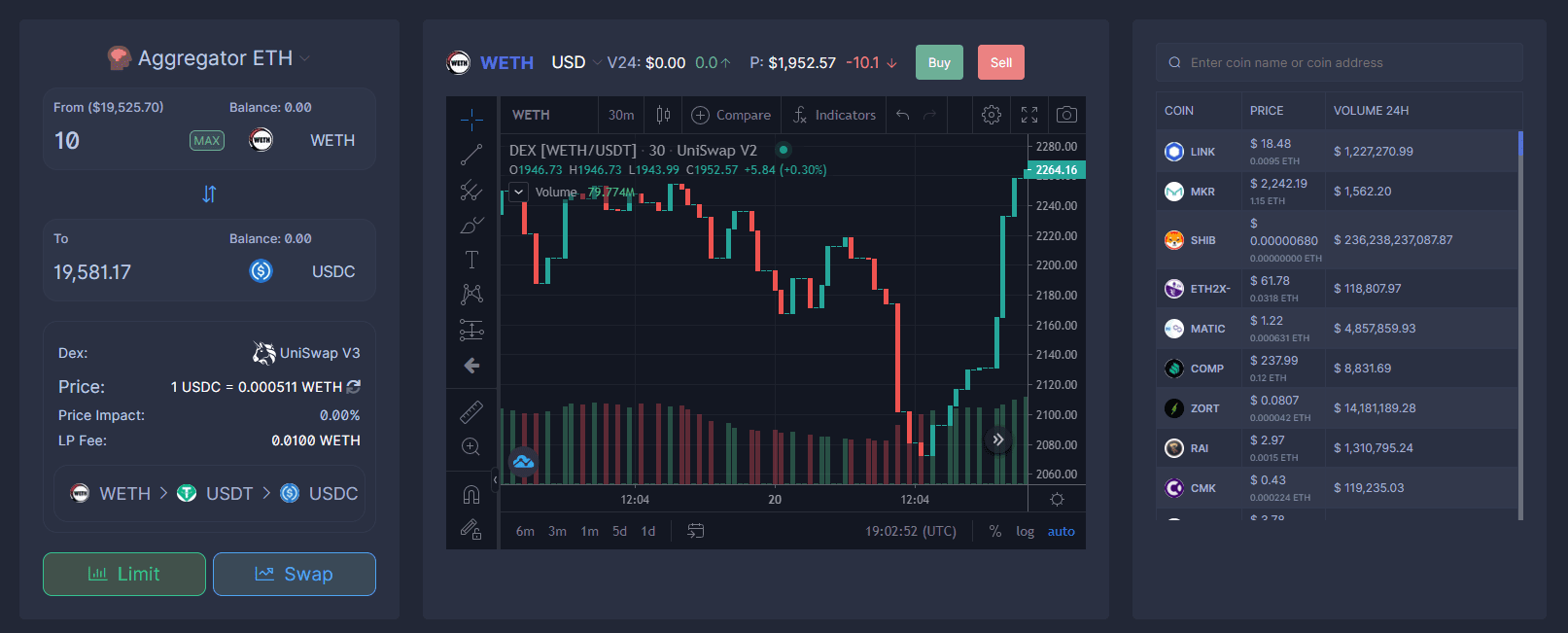Click the MAX amount button
This screenshot has height=633, width=1568.
207,141
